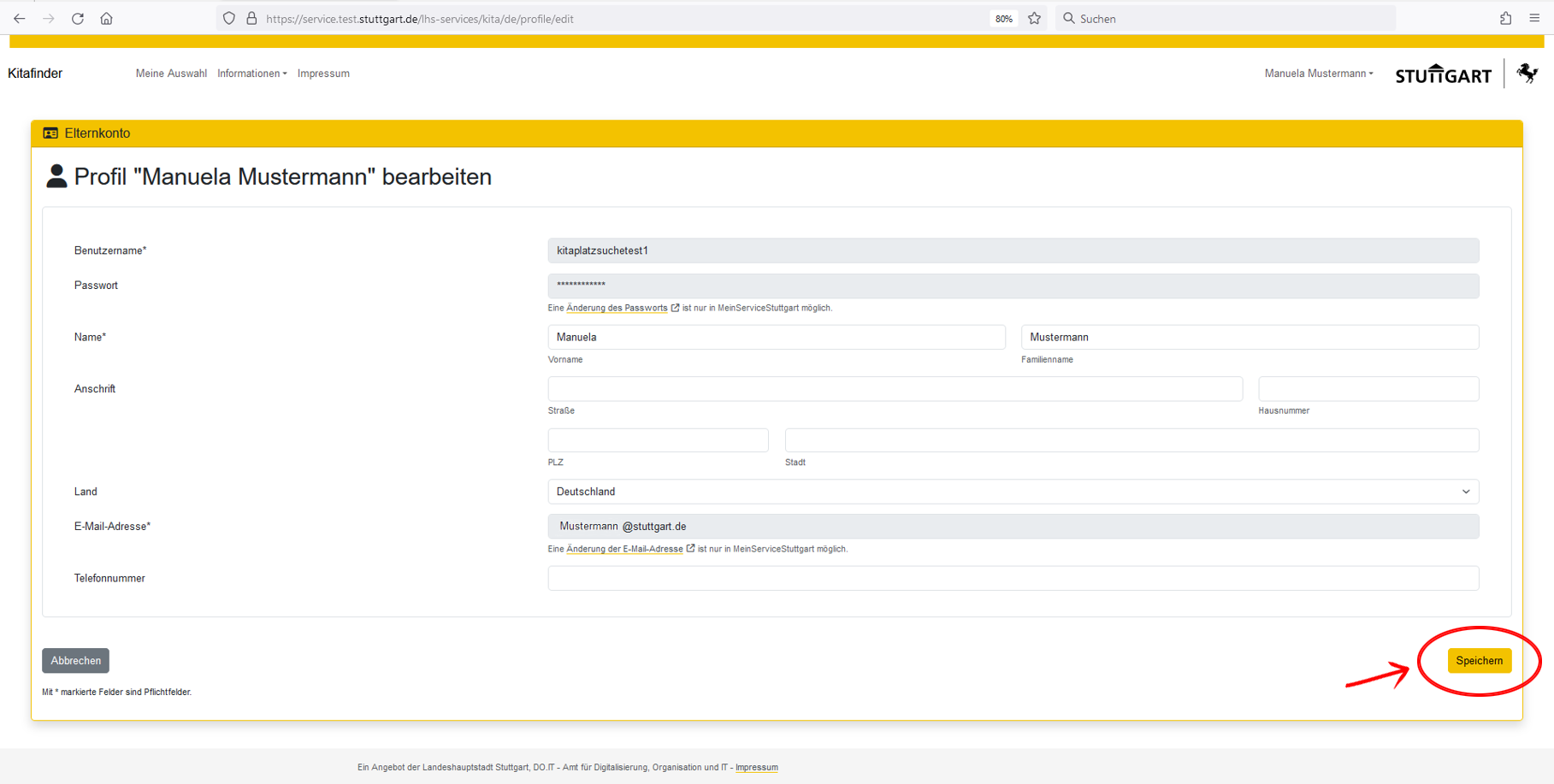Save profile with Speichern button
Viewport: 1554px width, 784px height.
(x=1478, y=661)
